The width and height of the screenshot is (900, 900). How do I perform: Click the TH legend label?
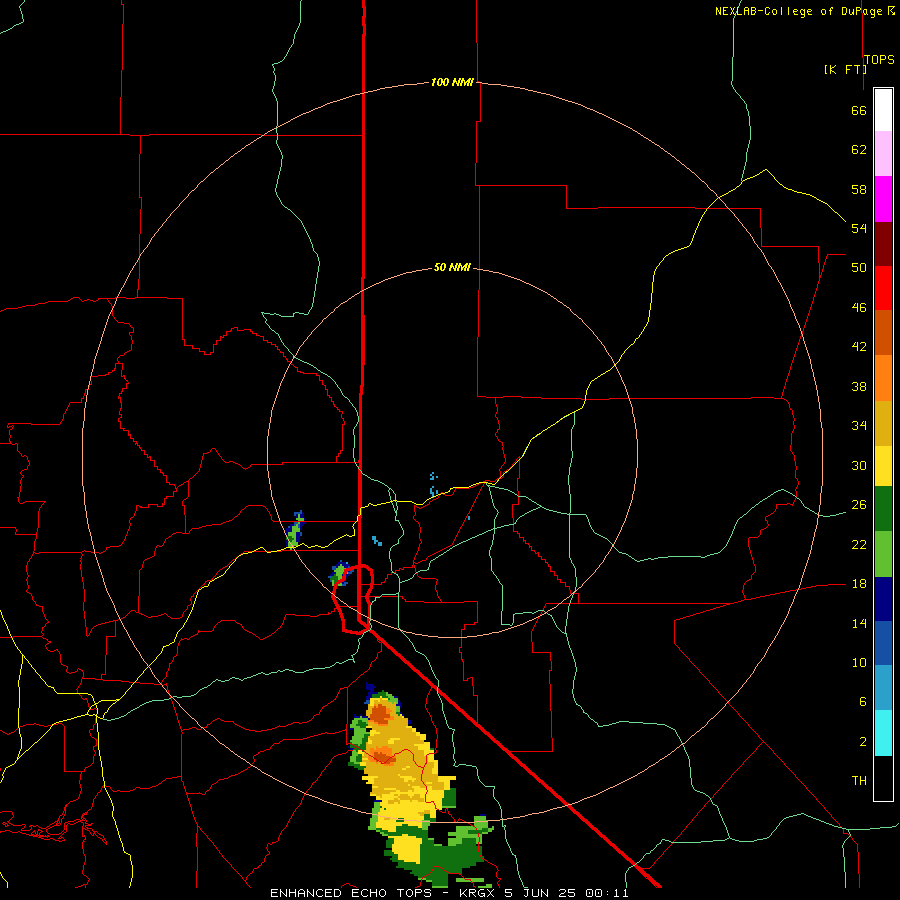point(859,780)
